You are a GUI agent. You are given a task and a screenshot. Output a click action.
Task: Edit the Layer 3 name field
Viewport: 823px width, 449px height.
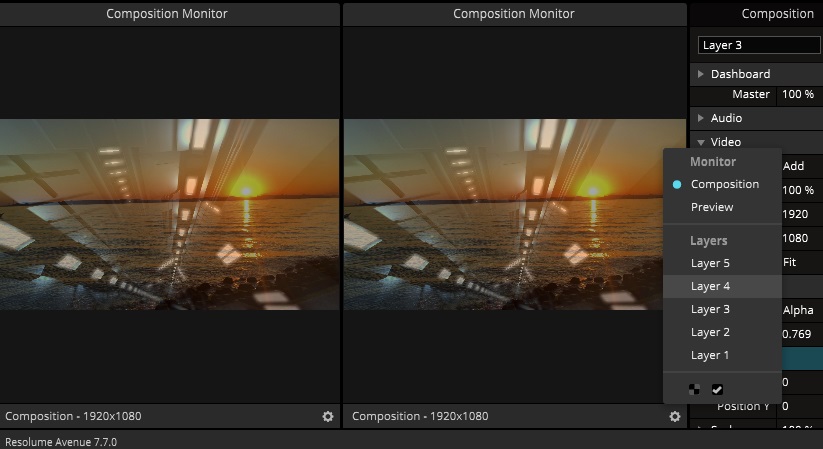tap(759, 45)
